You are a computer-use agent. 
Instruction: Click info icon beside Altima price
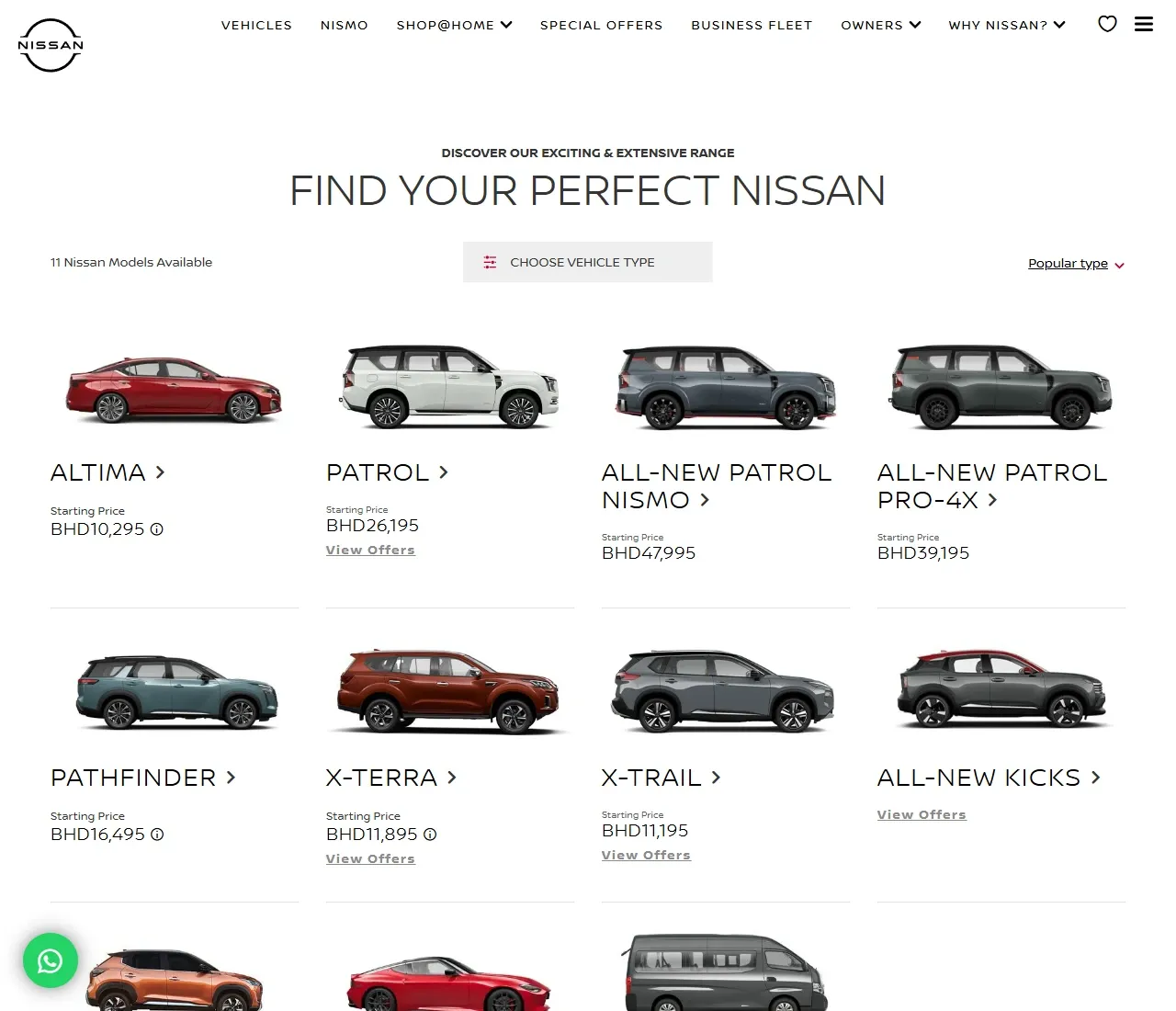click(157, 529)
